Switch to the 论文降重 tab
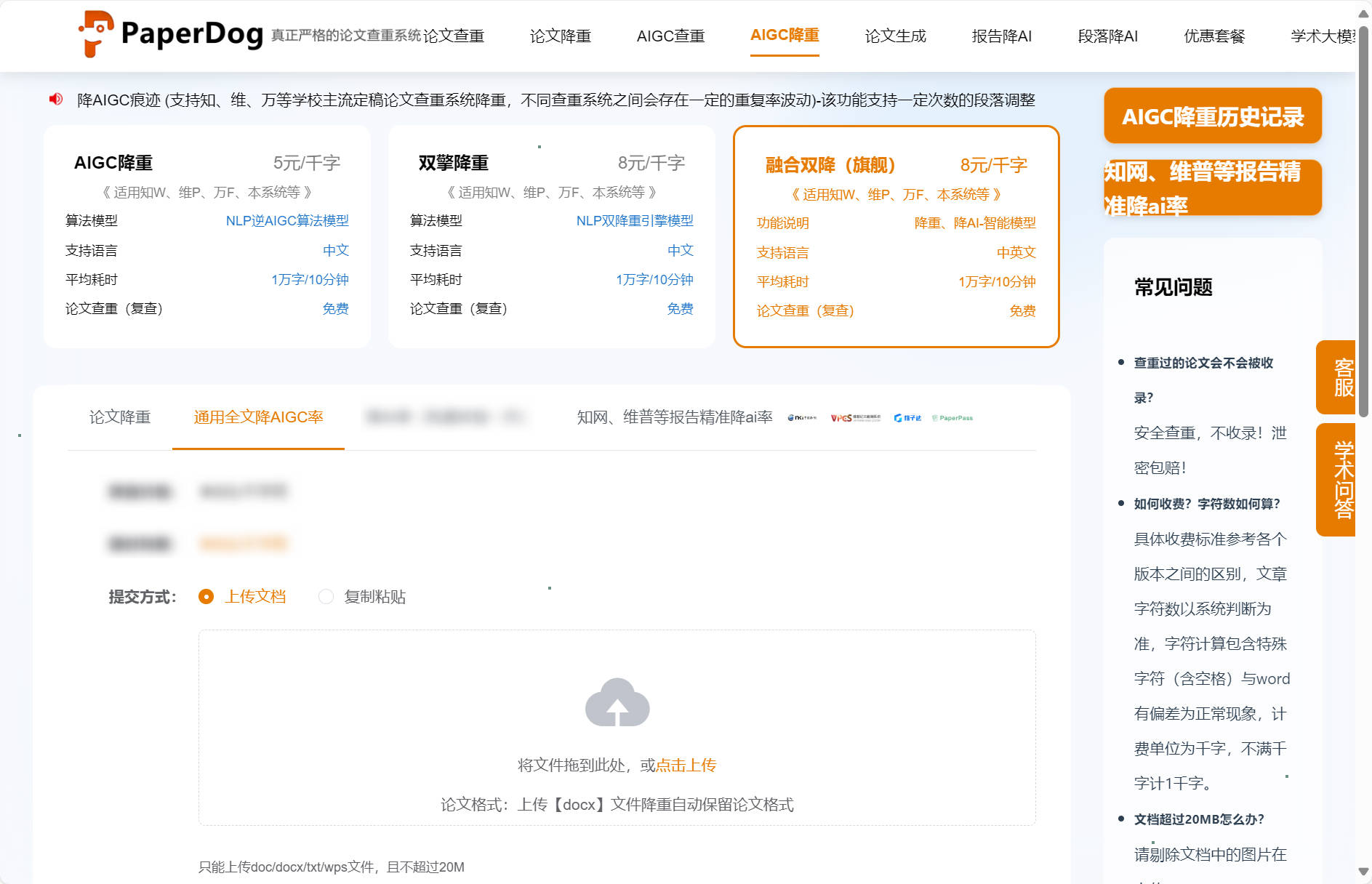The height and width of the screenshot is (884, 1372). tap(120, 417)
